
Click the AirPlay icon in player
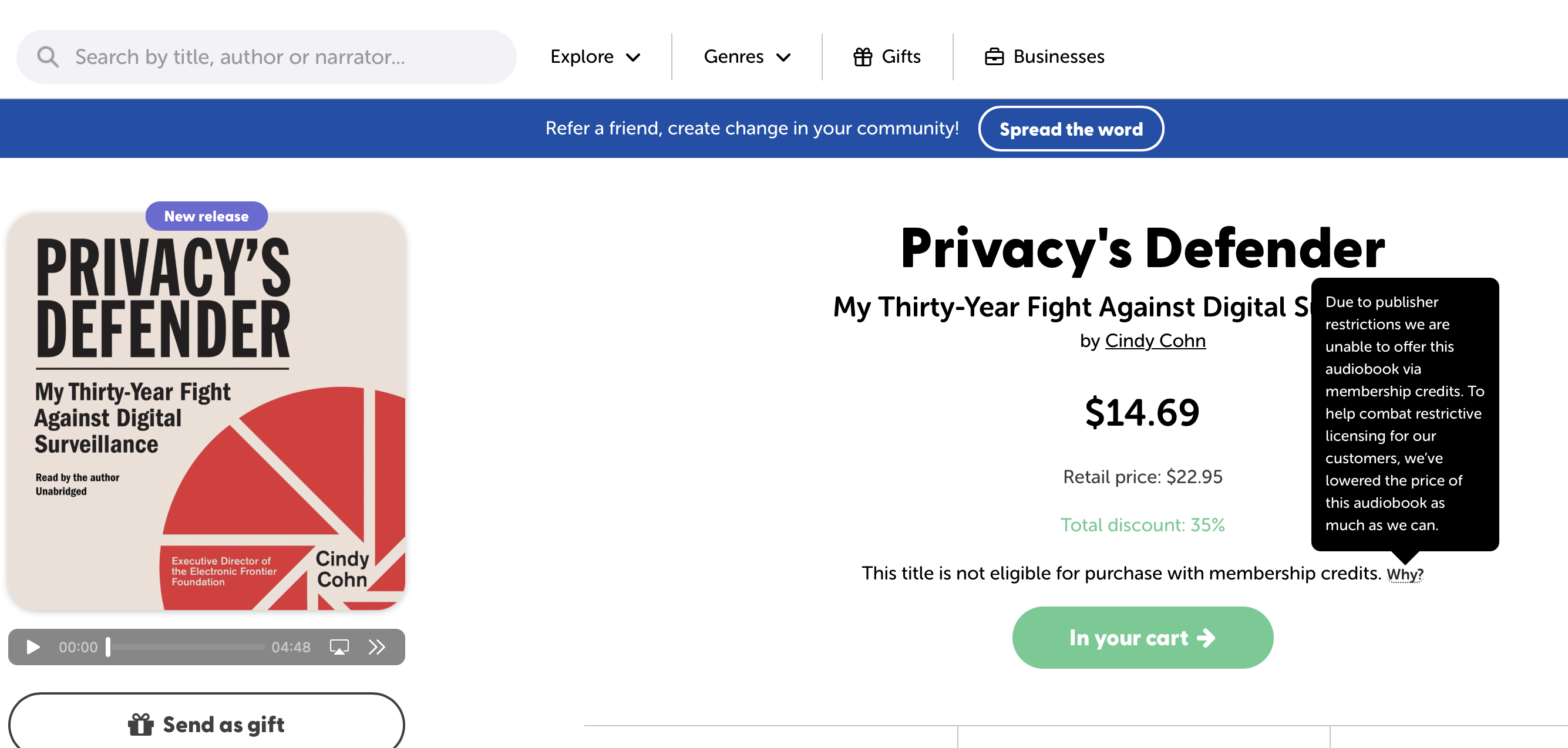pos(339,646)
